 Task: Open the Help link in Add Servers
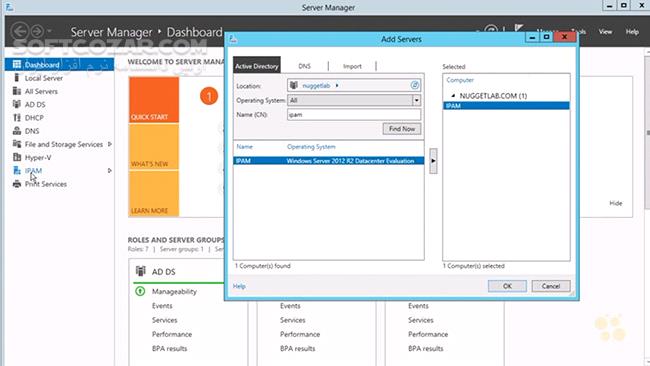pyautogui.click(x=239, y=286)
